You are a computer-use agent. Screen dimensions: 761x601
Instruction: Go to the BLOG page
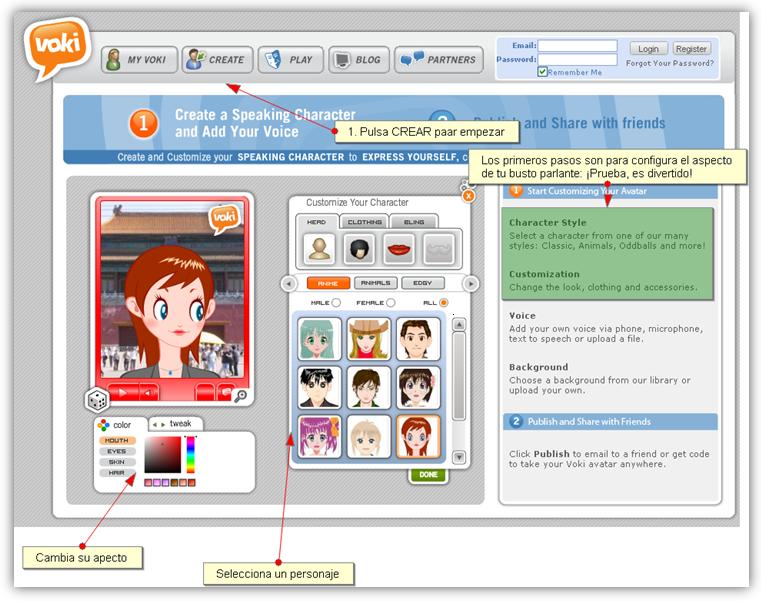coord(359,60)
